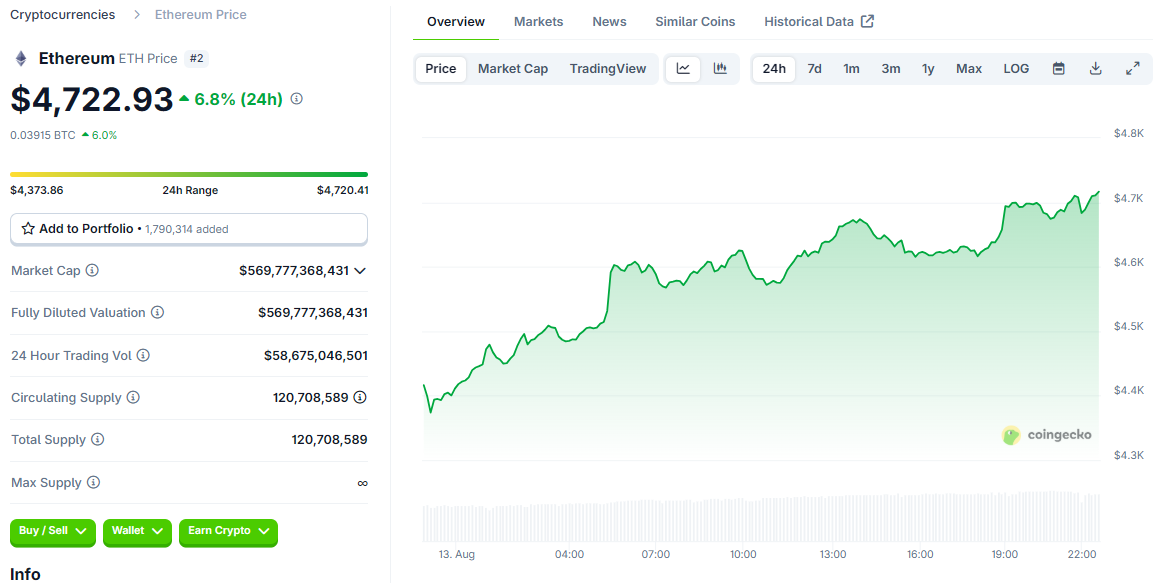The image size is (1159, 583).
Task: Click breadcrumb chevron after Cryptocurrencies
Action: [x=137, y=15]
